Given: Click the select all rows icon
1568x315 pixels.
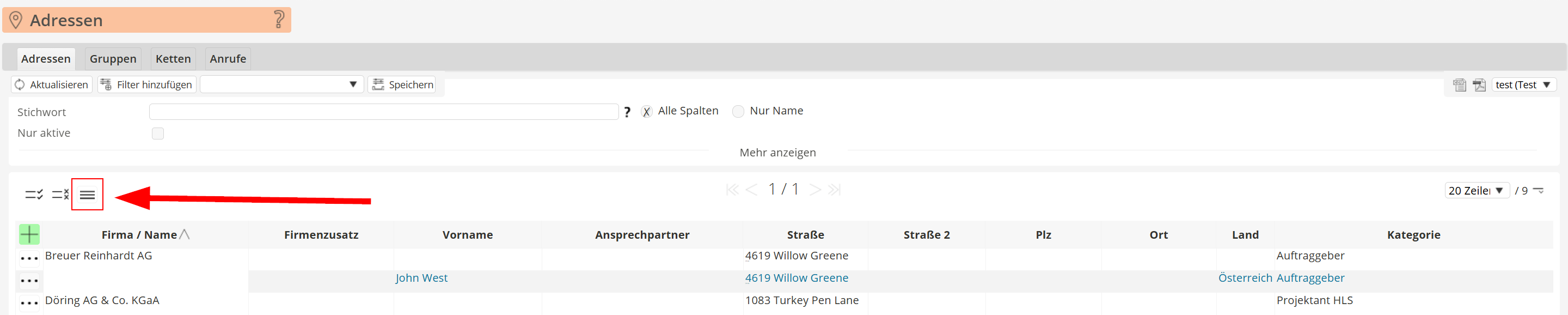Looking at the screenshot, I should click(x=33, y=195).
